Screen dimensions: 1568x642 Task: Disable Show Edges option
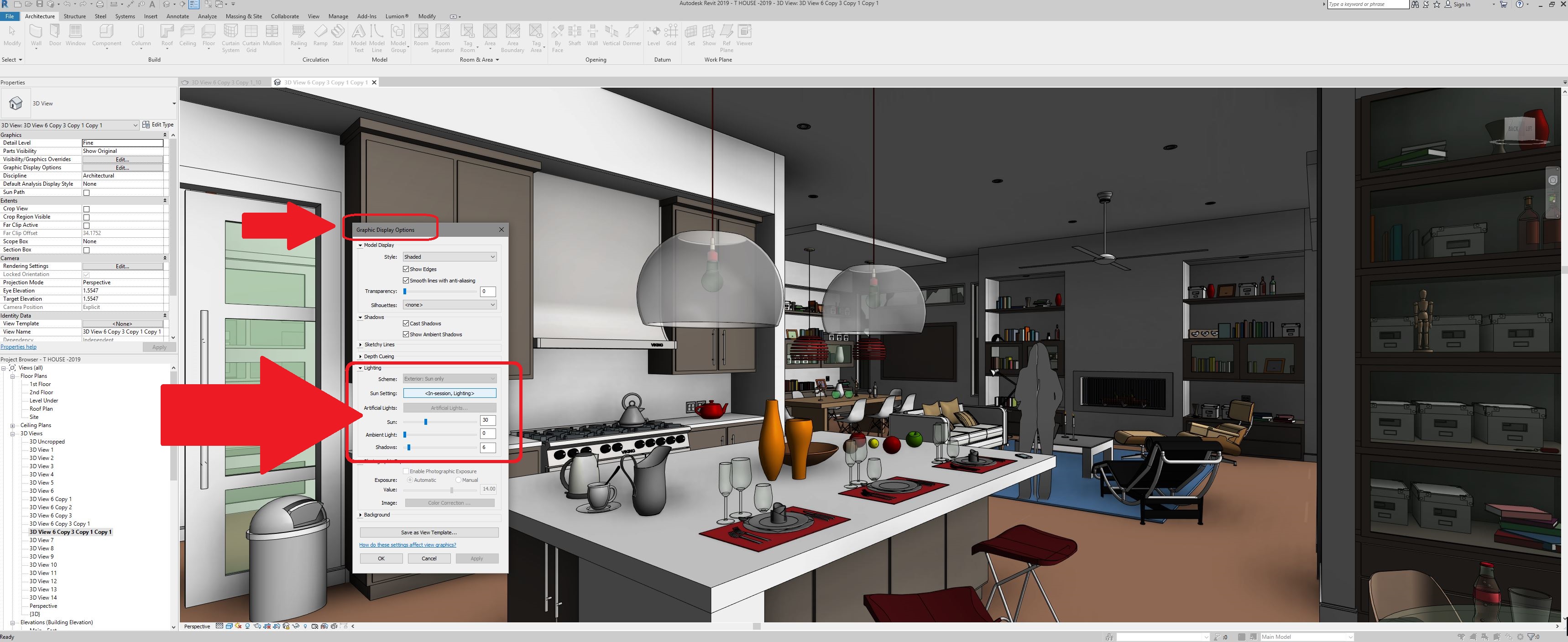406,269
